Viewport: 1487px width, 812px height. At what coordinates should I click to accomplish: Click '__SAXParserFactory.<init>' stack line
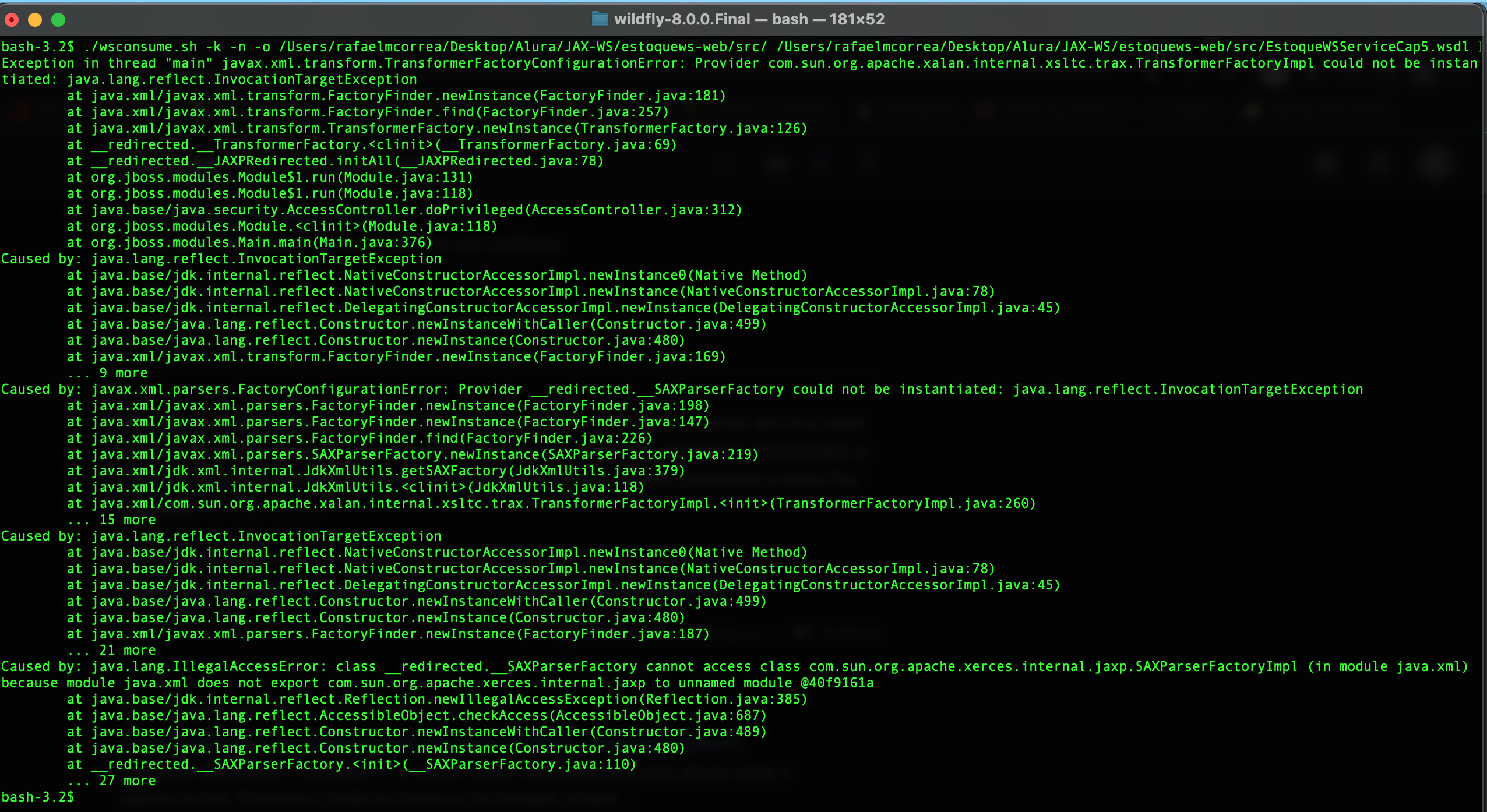351,764
